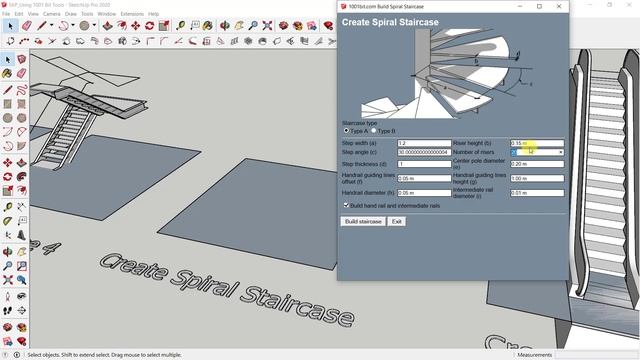Open the Tools menu

[87, 14]
